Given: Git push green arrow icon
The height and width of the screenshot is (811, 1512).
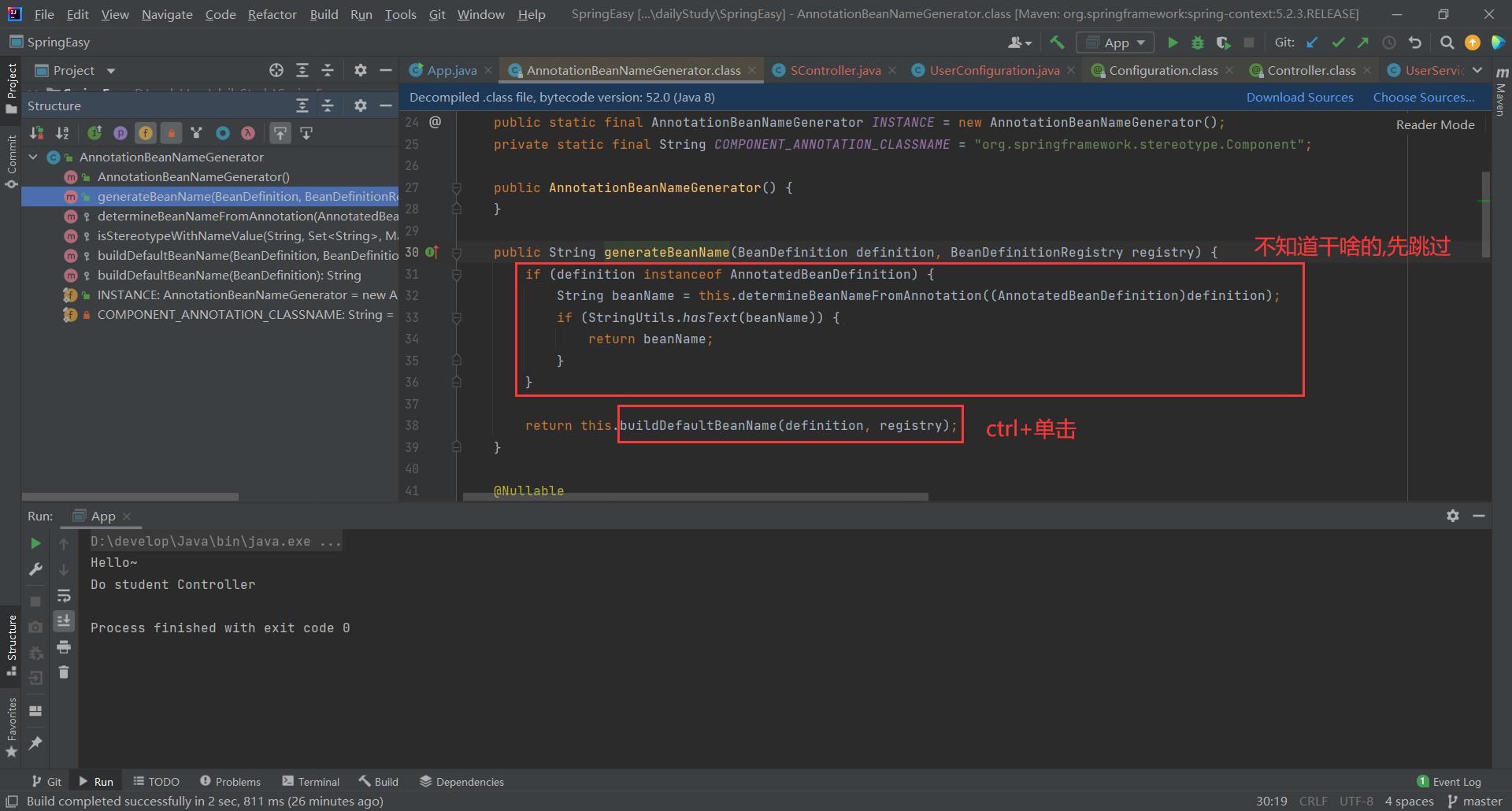Looking at the screenshot, I should point(1363,43).
